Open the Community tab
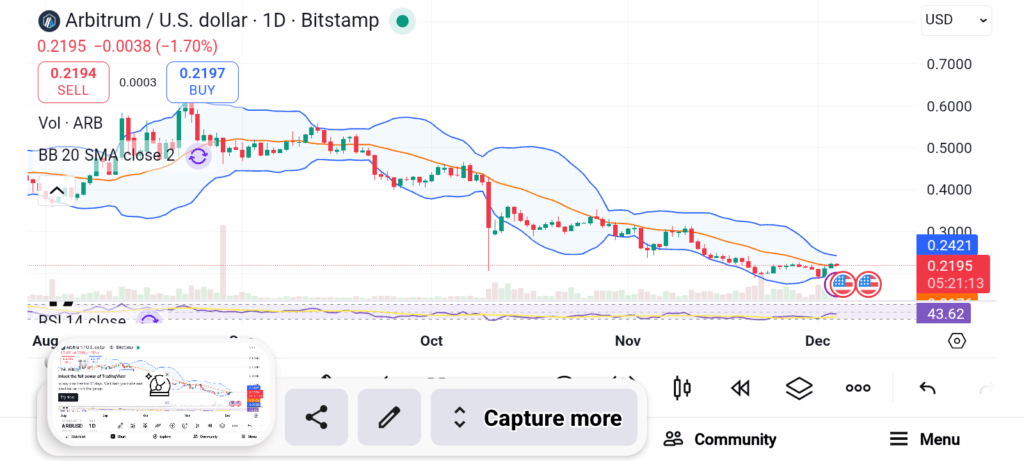Screen dimensions: 1024x461 [720, 439]
